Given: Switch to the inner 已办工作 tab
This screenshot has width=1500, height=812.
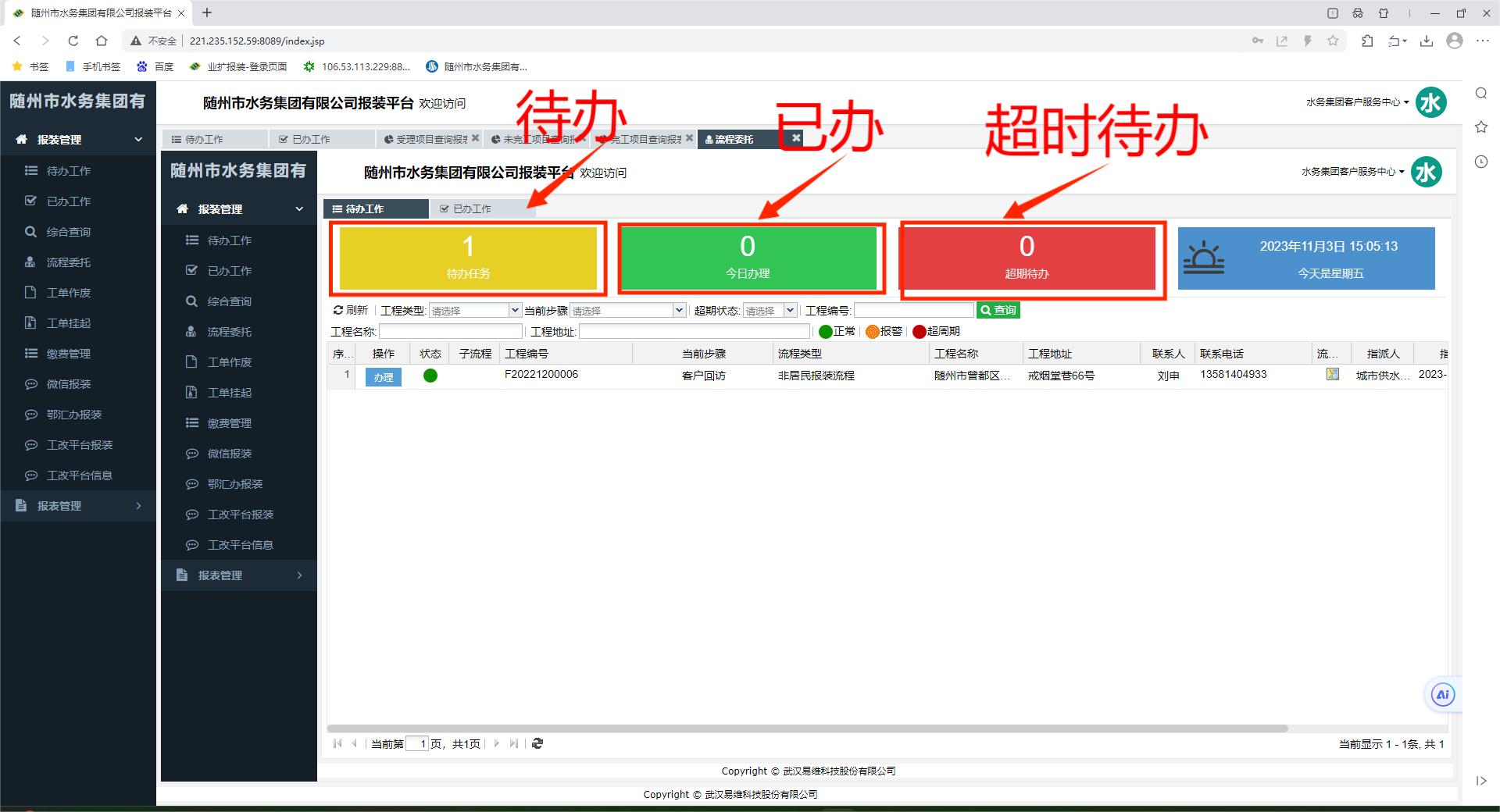Looking at the screenshot, I should (466, 209).
